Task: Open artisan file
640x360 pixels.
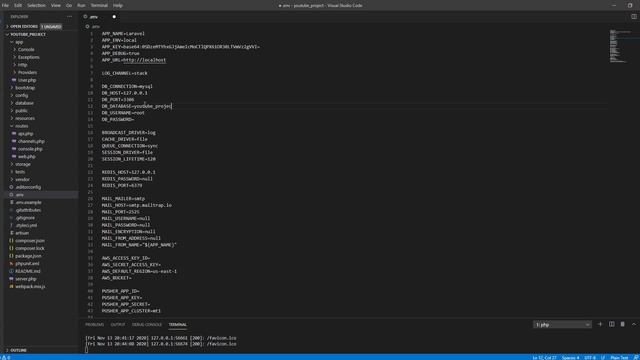Action: (x=22, y=233)
